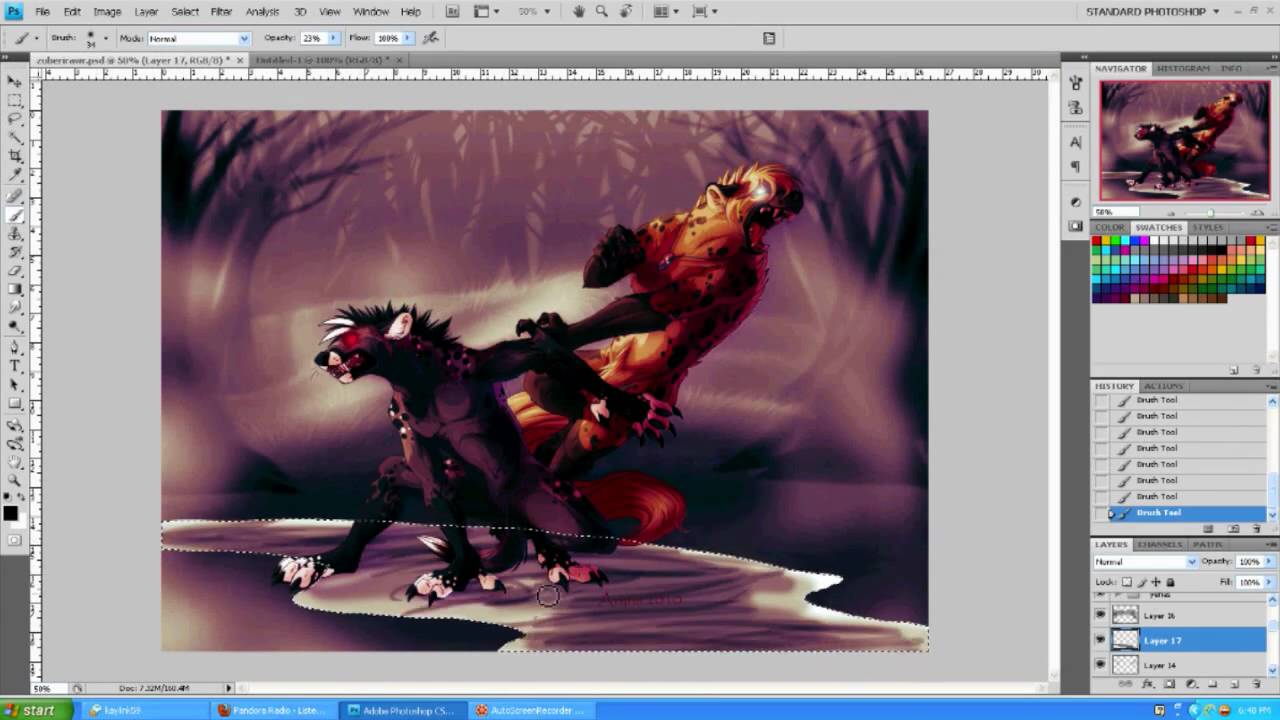This screenshot has width=1280, height=720.
Task: Toggle lock image pixels
Action: pos(1142,582)
